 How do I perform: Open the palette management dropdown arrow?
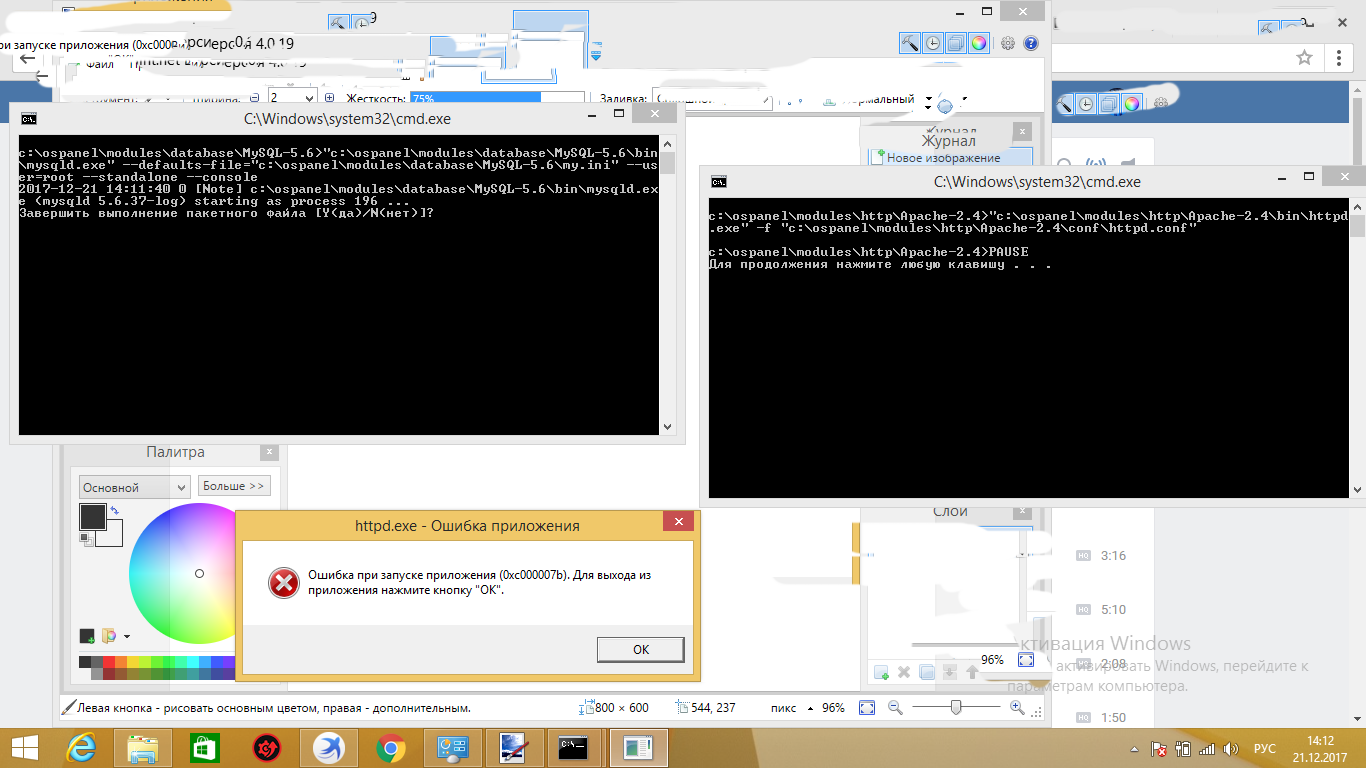click(x=127, y=636)
